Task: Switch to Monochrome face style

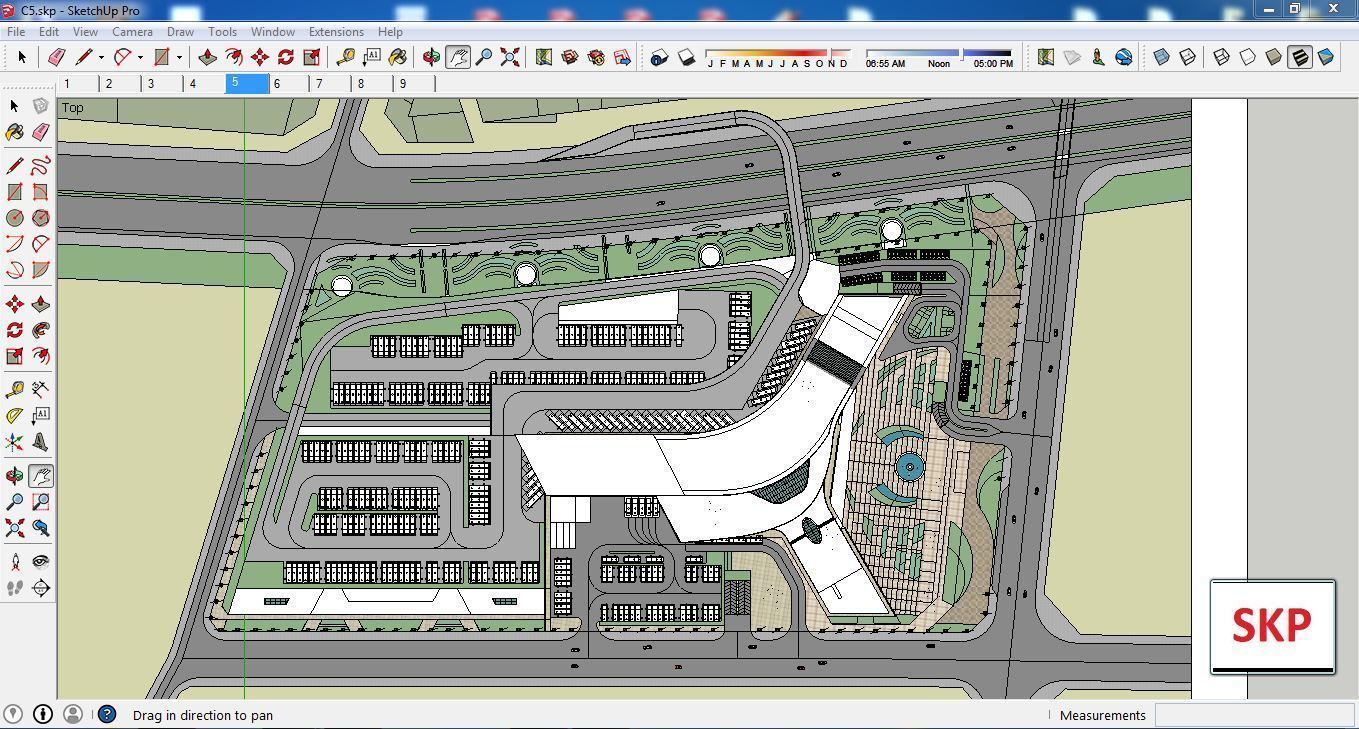Action: 1325,57
